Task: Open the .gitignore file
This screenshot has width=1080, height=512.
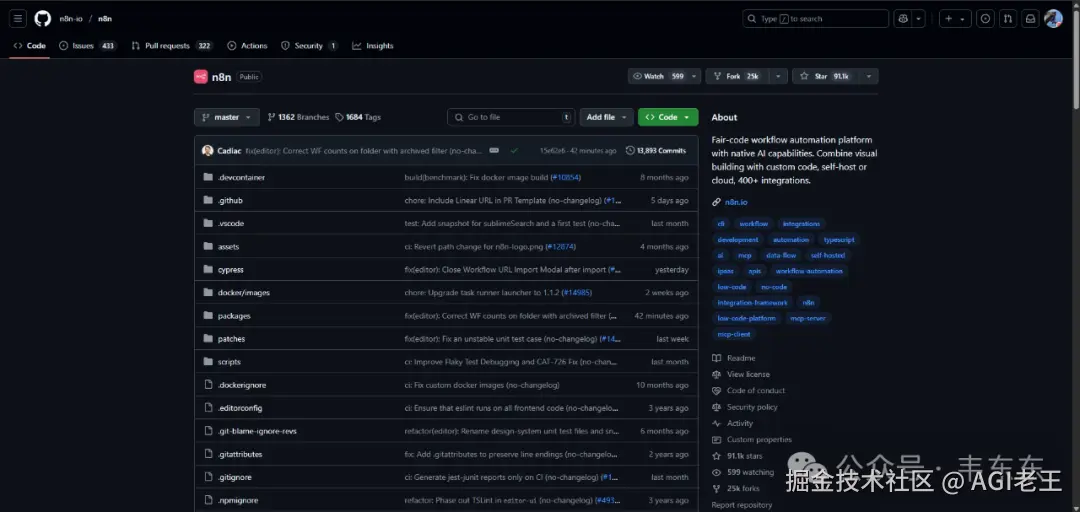Action: pos(235,477)
